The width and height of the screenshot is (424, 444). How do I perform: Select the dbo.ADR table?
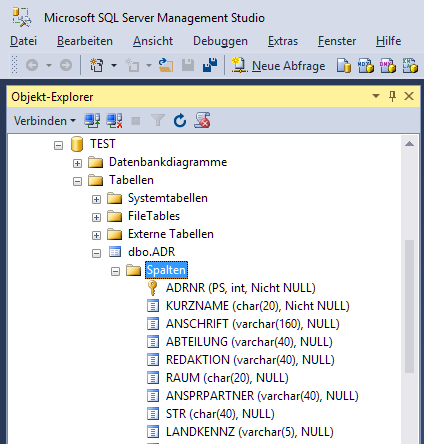pyautogui.click(x=151, y=252)
